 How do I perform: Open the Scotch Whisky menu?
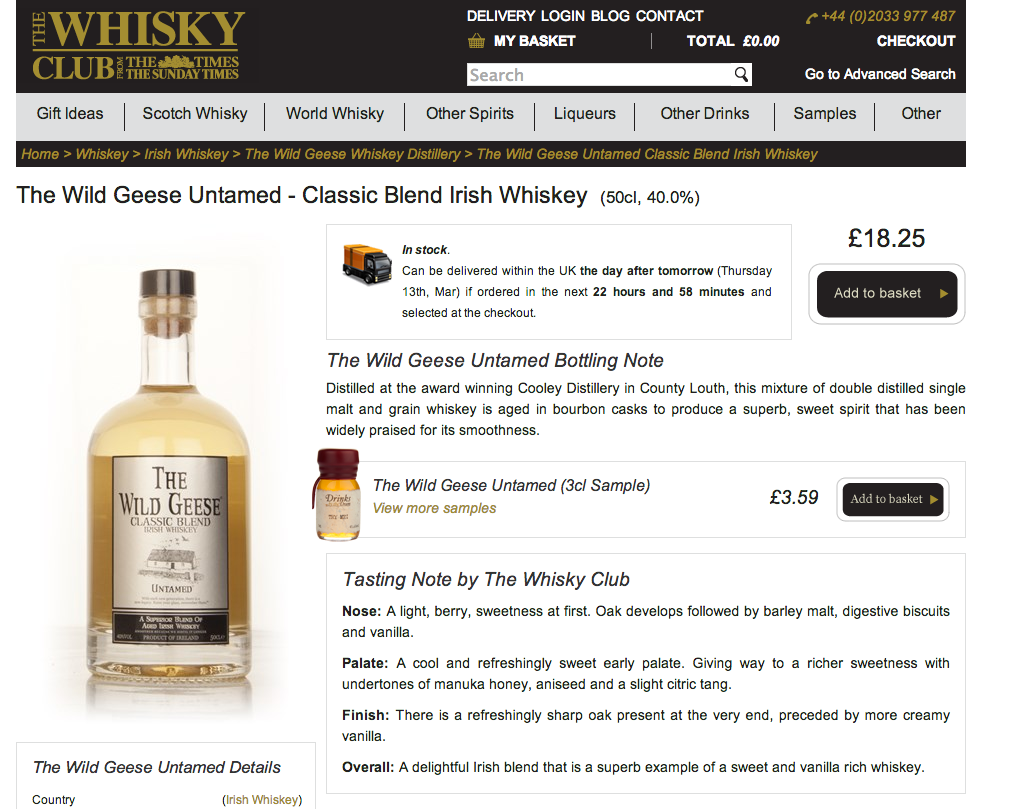tap(195, 114)
